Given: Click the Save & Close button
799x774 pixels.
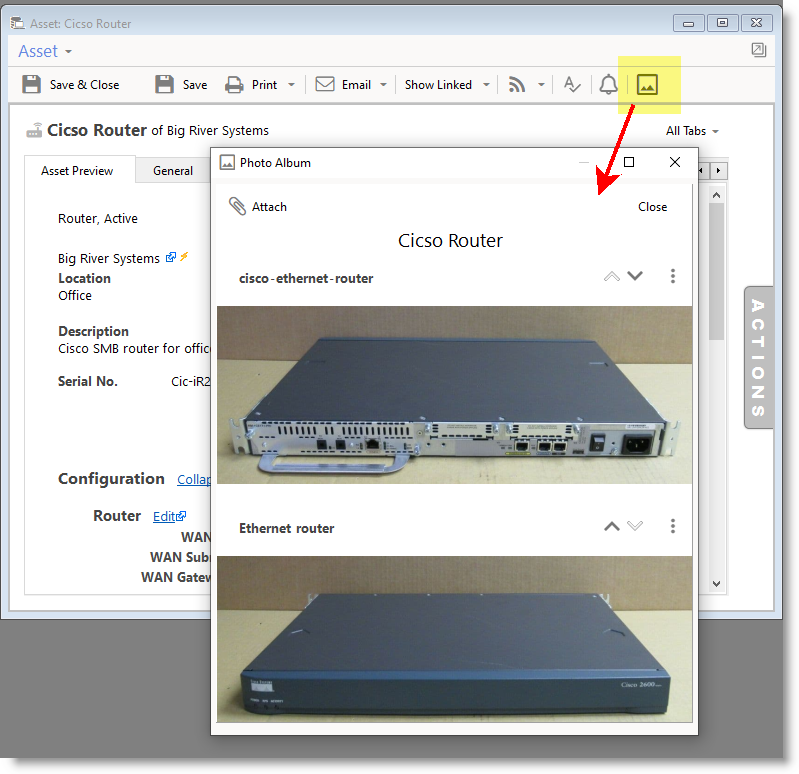Looking at the screenshot, I should tap(71, 85).
